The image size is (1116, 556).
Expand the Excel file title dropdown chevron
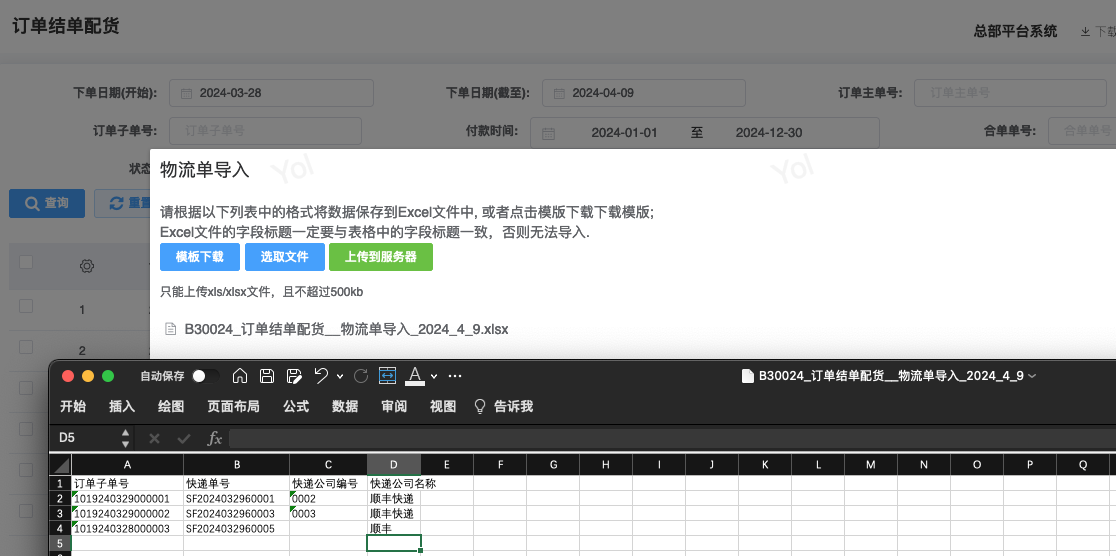(x=1032, y=376)
